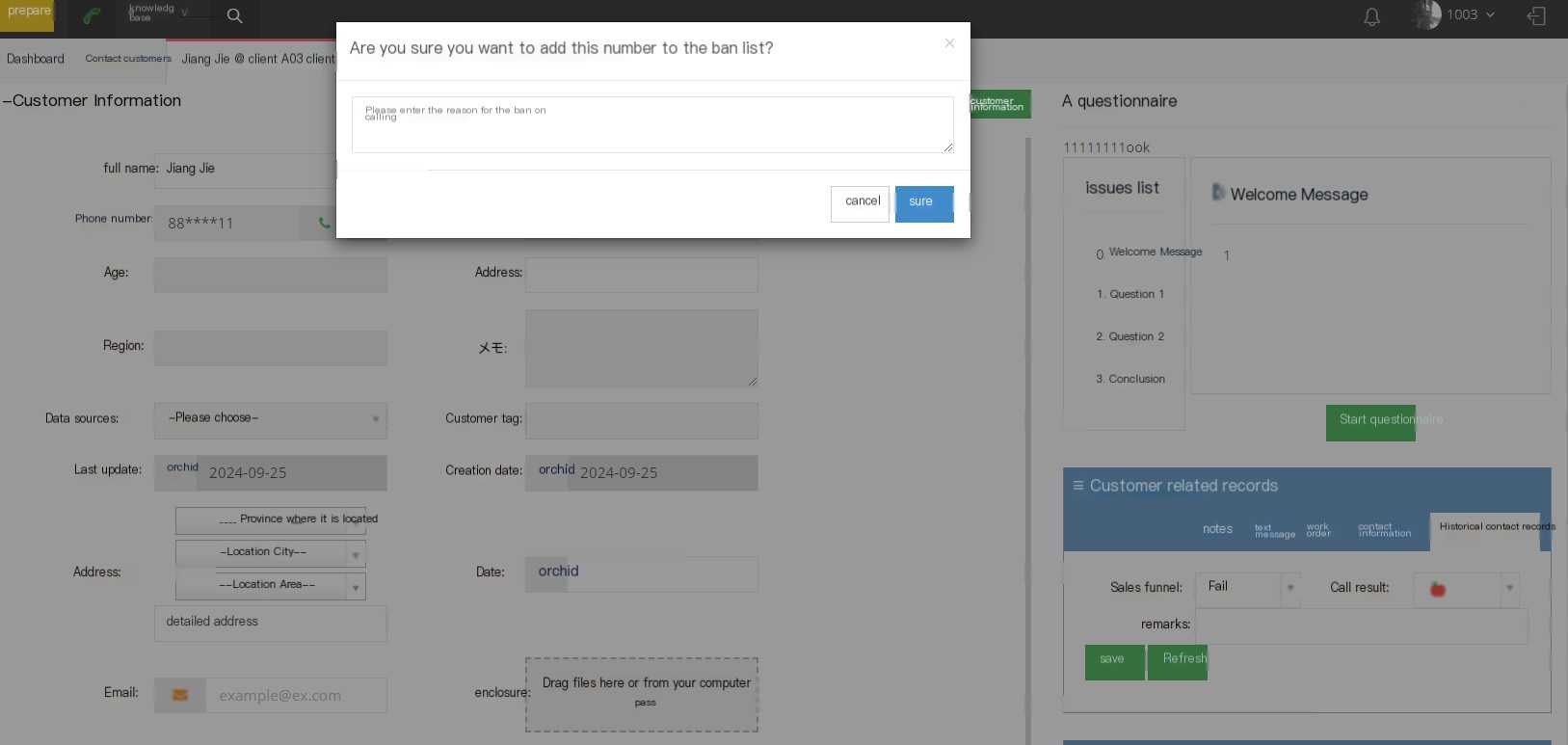Click the list icon on Customer related records

(x=1078, y=486)
